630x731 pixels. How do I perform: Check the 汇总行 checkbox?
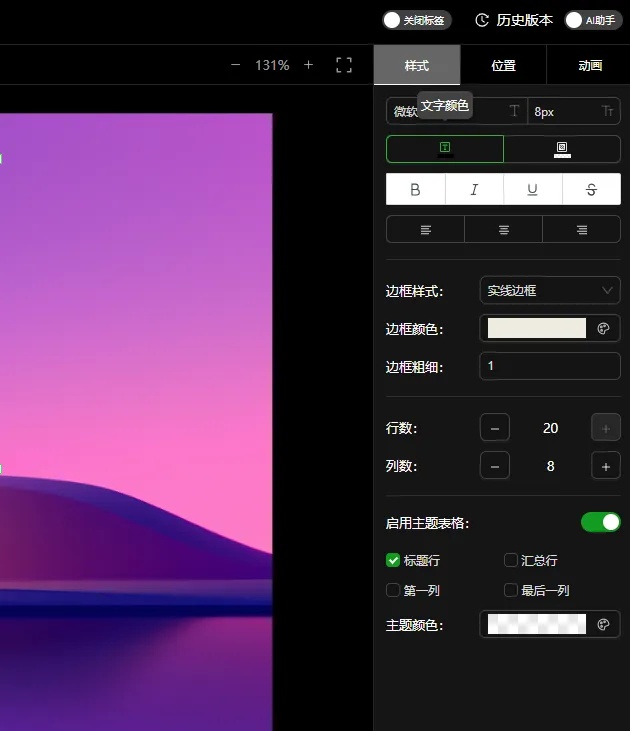coord(511,560)
